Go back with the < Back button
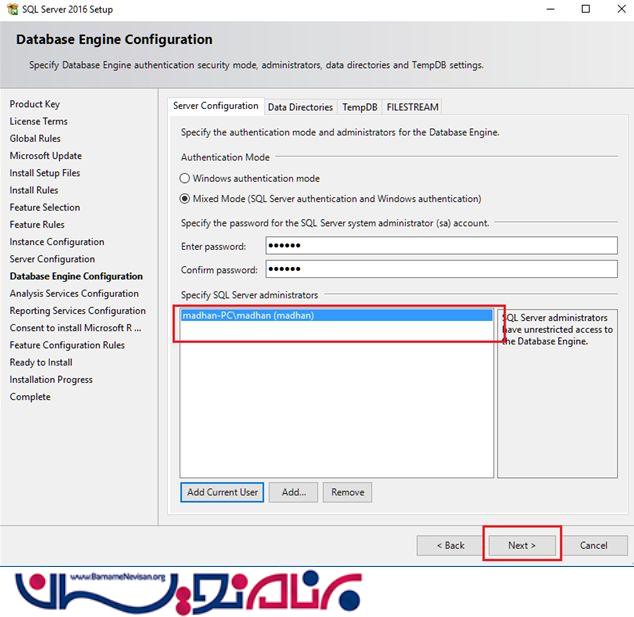The image size is (634, 617). click(x=450, y=545)
